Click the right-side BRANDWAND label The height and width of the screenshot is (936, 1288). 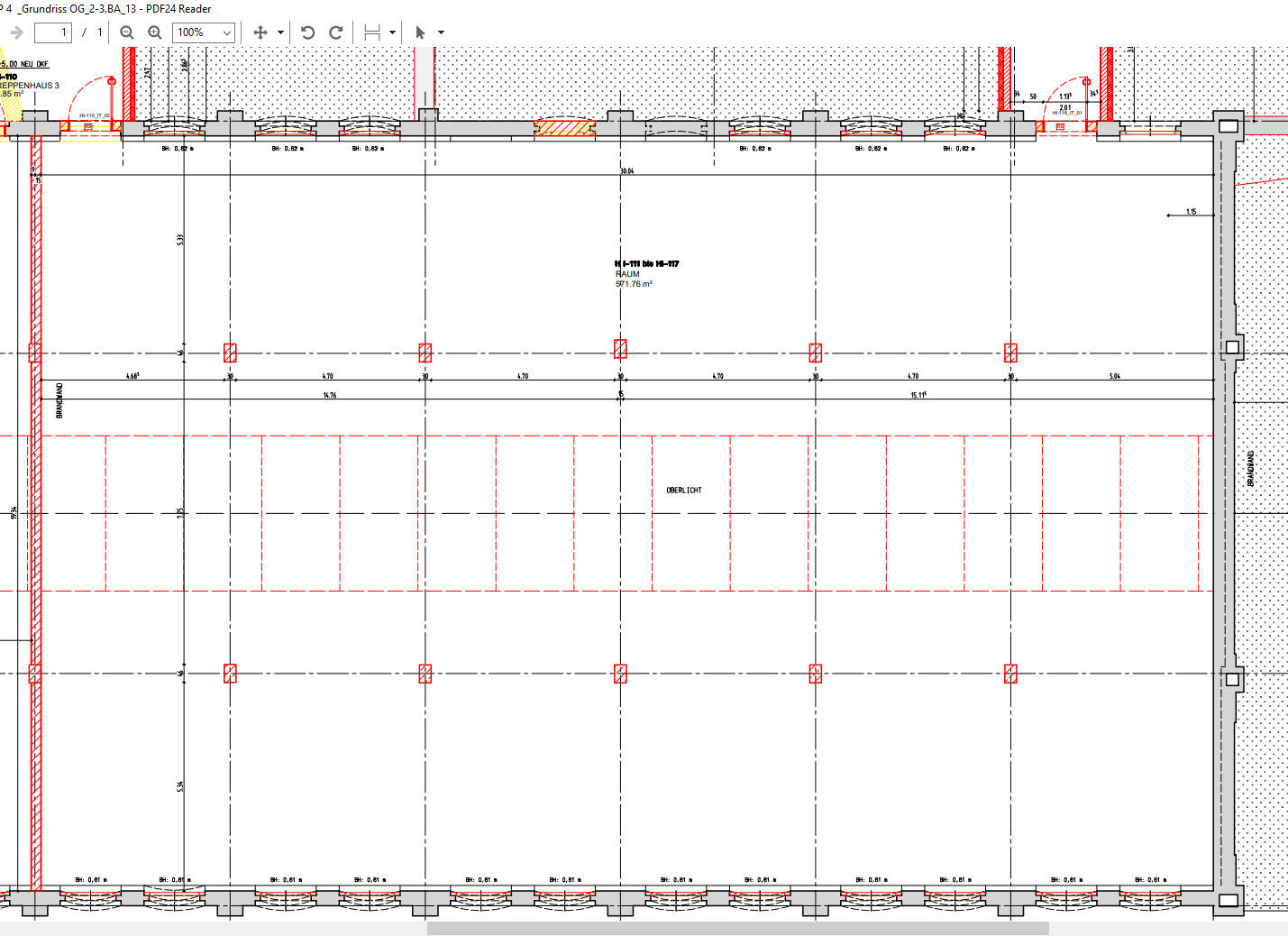click(x=1250, y=469)
